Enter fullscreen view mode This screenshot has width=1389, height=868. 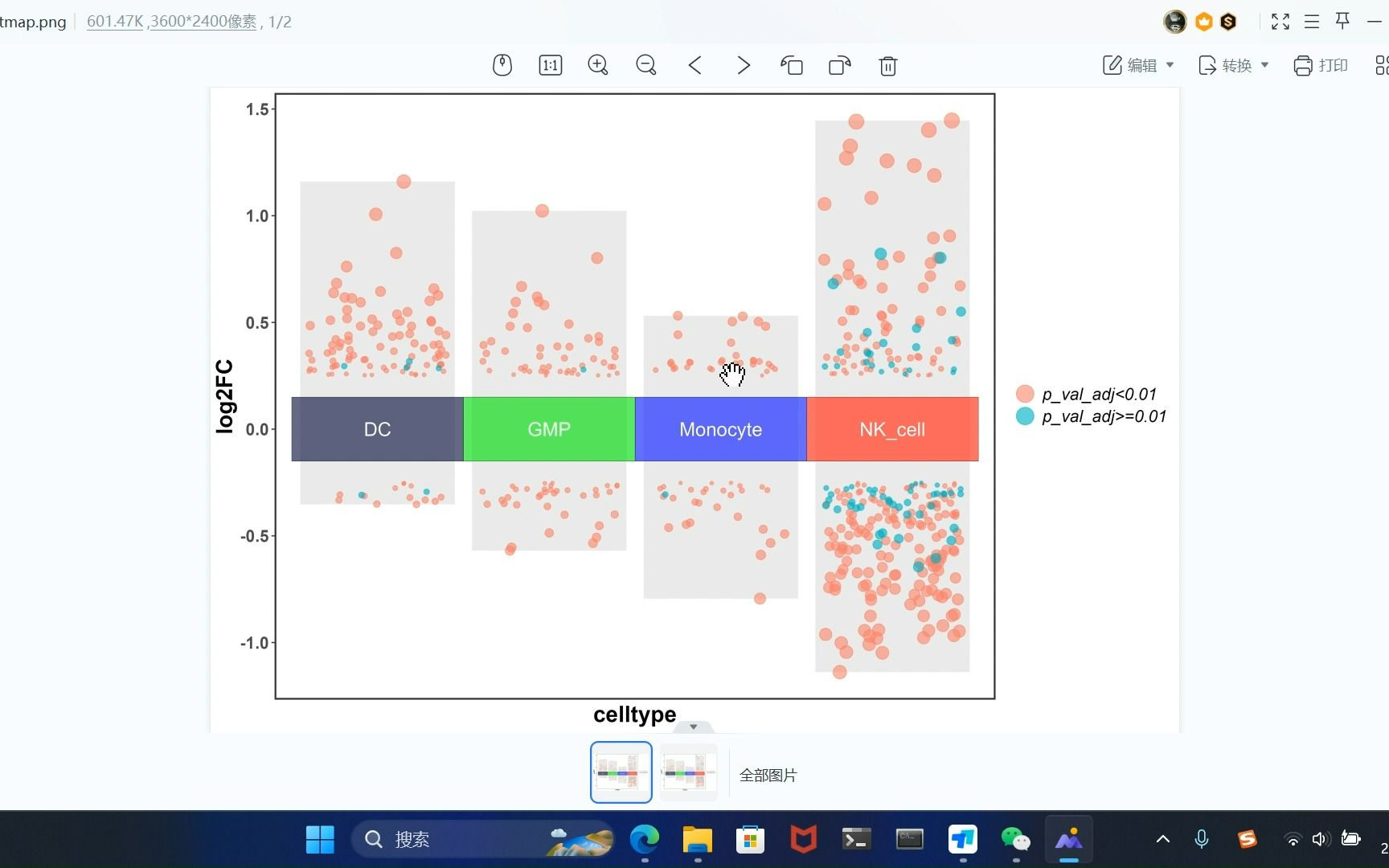[x=1280, y=22]
